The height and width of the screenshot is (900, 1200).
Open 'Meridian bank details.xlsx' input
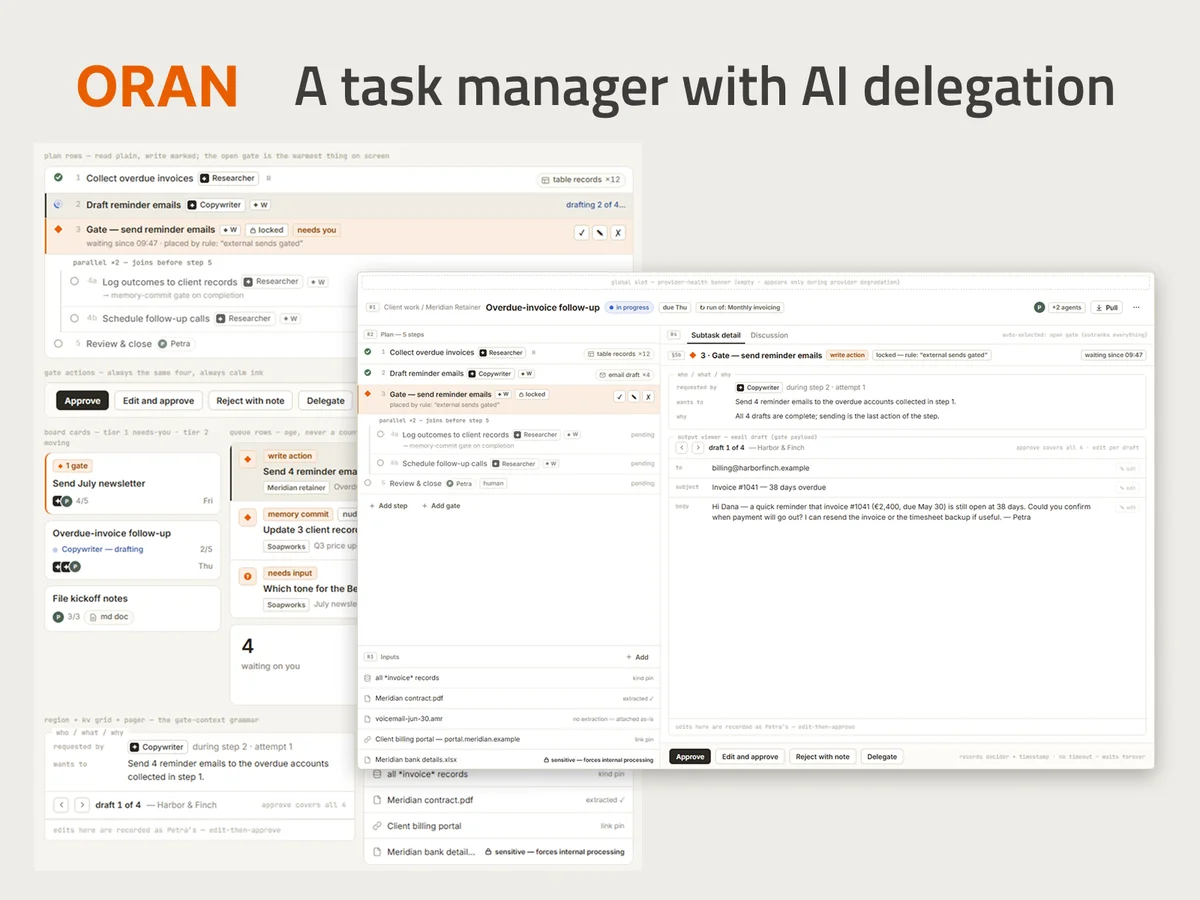(509, 760)
